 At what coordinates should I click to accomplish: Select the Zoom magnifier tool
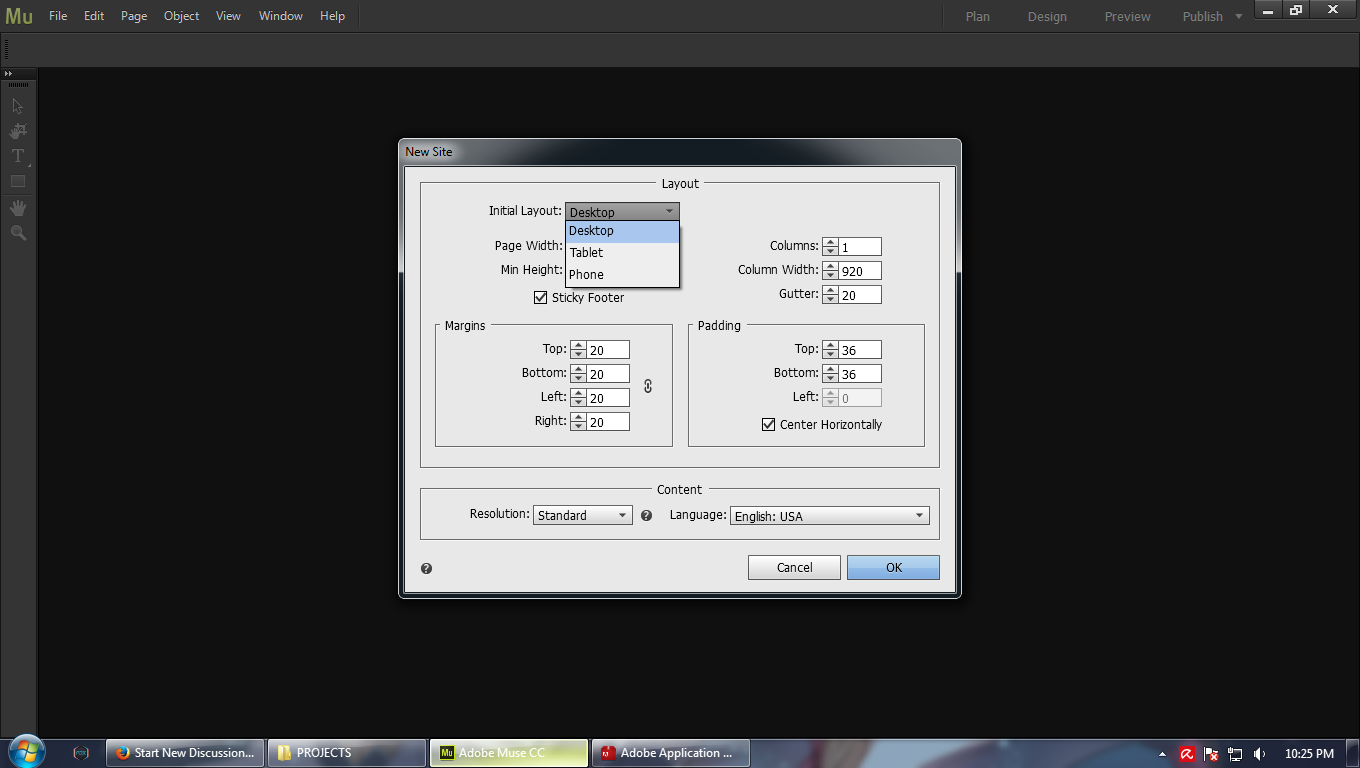click(18, 233)
